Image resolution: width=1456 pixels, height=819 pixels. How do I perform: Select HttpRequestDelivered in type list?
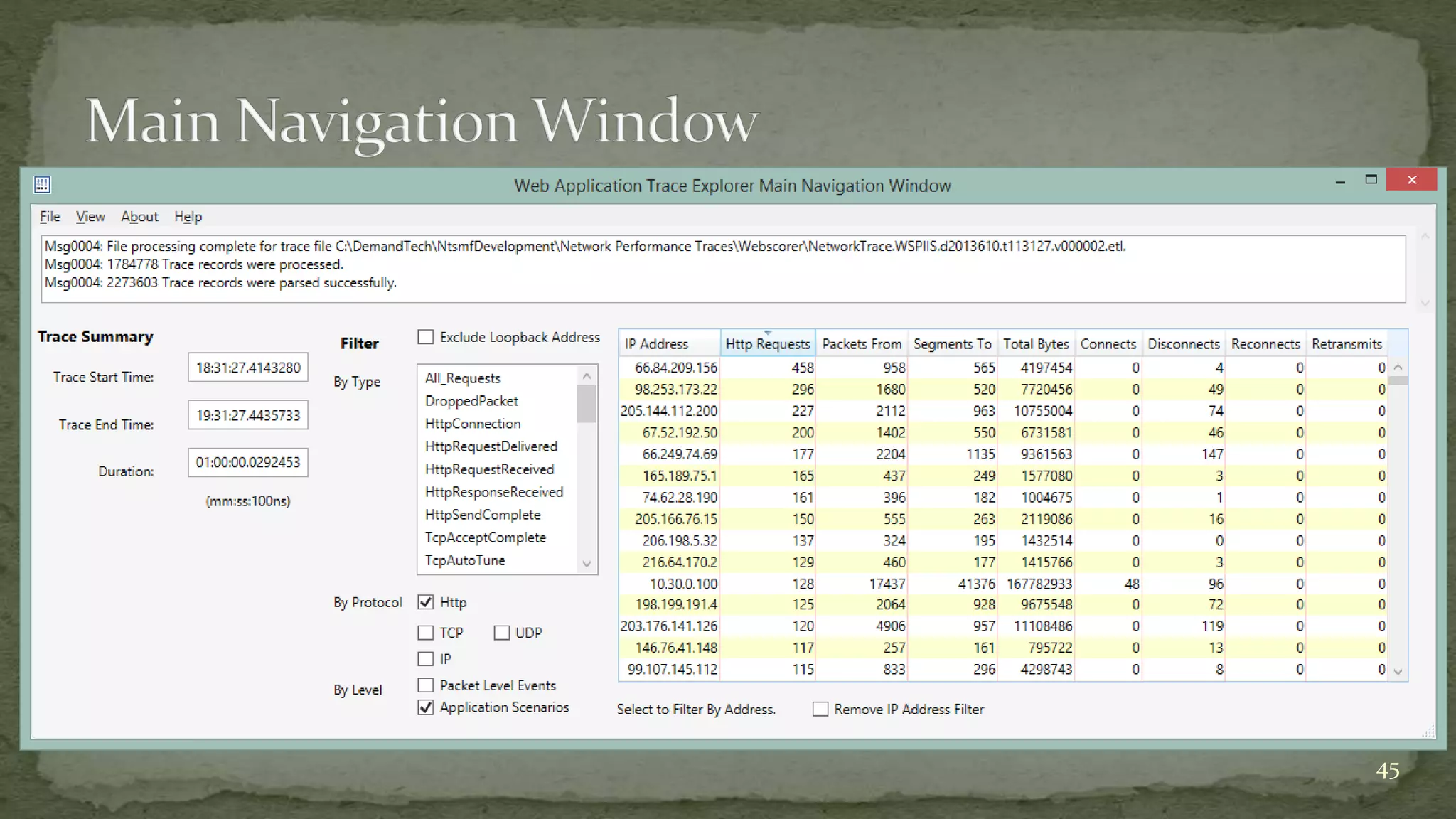click(491, 446)
